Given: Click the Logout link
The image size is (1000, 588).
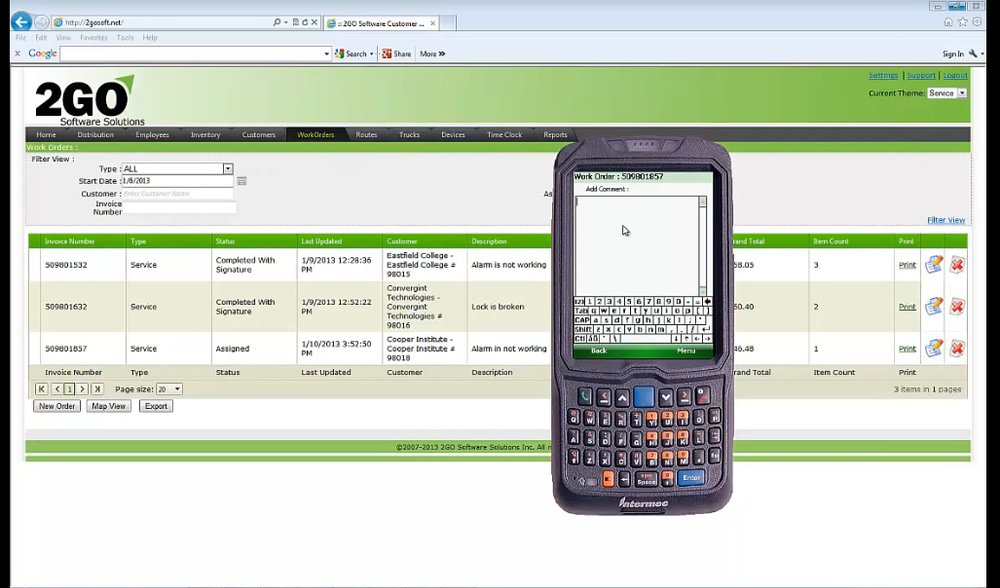Looking at the screenshot, I should click(955, 75).
